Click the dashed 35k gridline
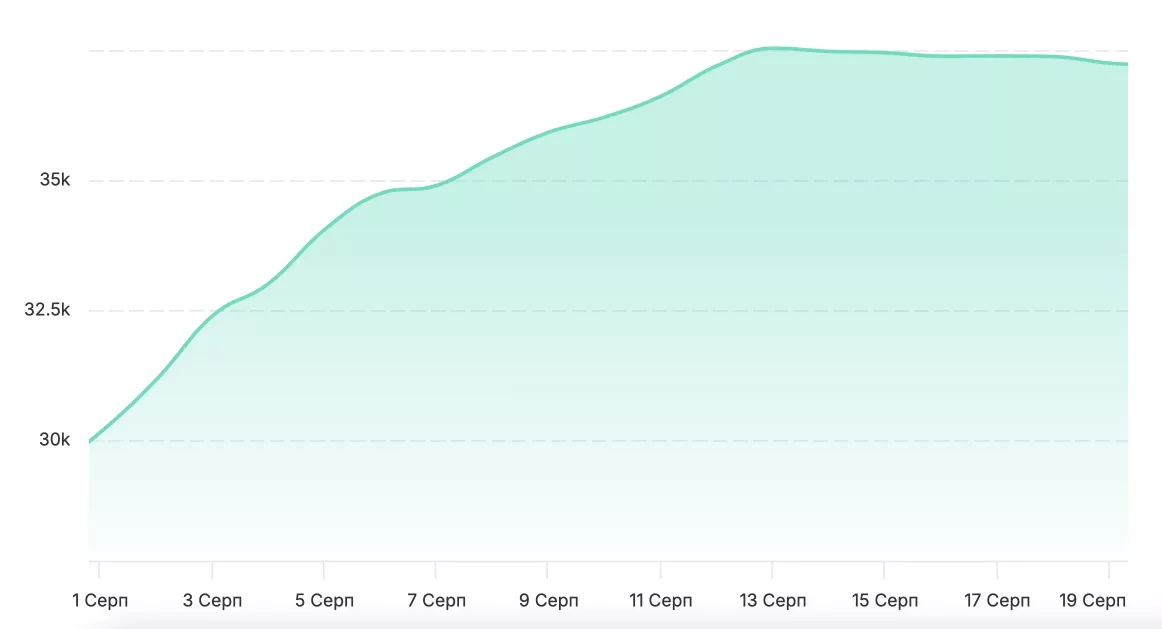 608,181
